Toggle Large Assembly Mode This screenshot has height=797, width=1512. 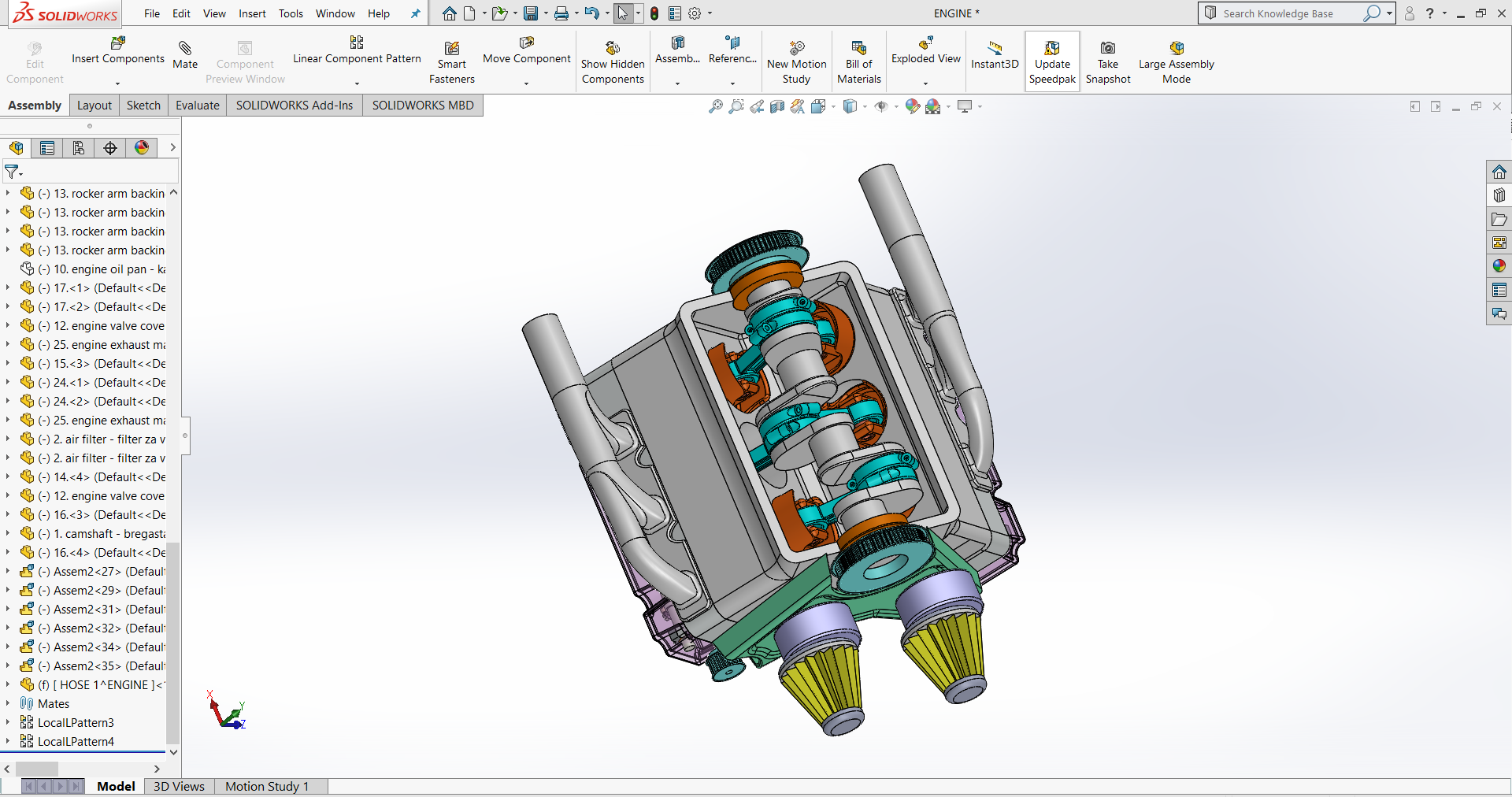tap(1176, 48)
